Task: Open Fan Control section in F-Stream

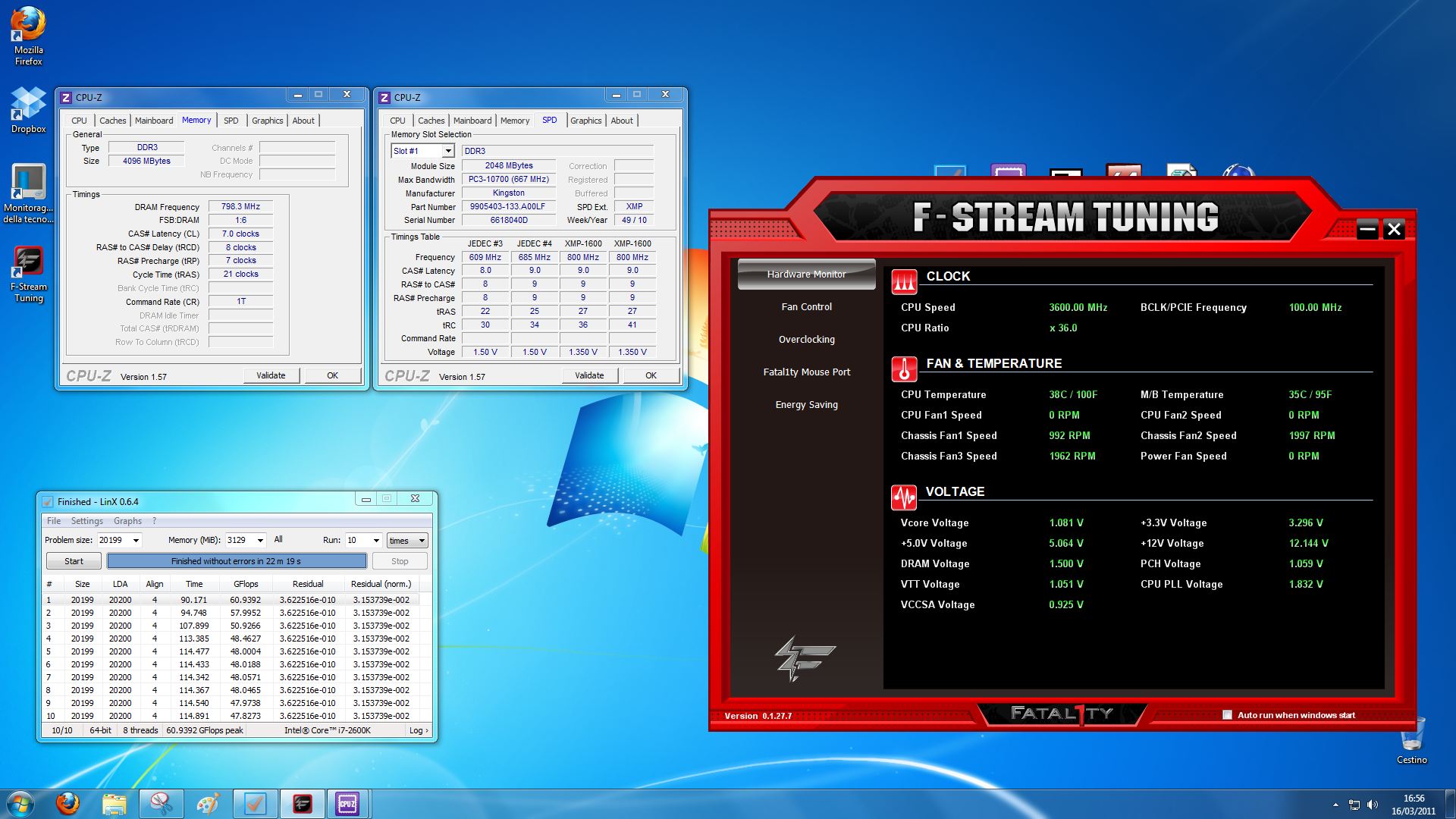Action: [x=806, y=306]
